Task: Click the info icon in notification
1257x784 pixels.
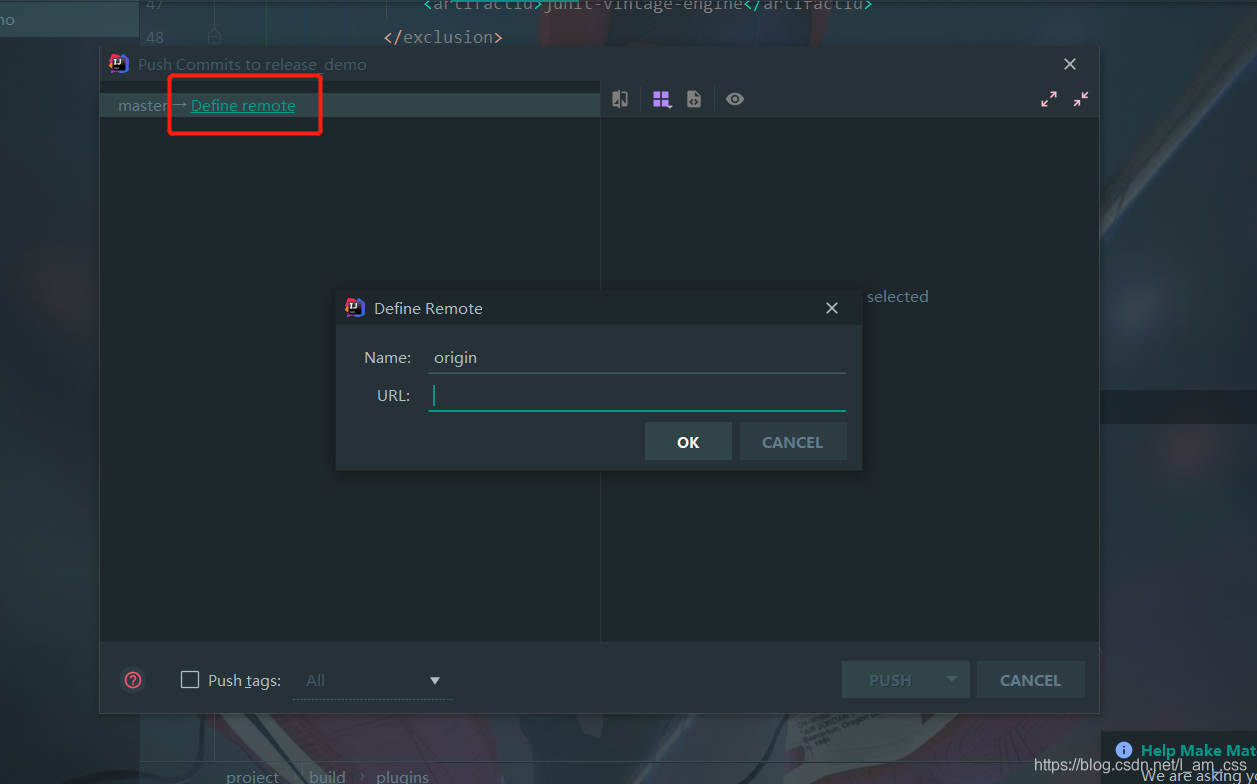Action: coord(1124,750)
